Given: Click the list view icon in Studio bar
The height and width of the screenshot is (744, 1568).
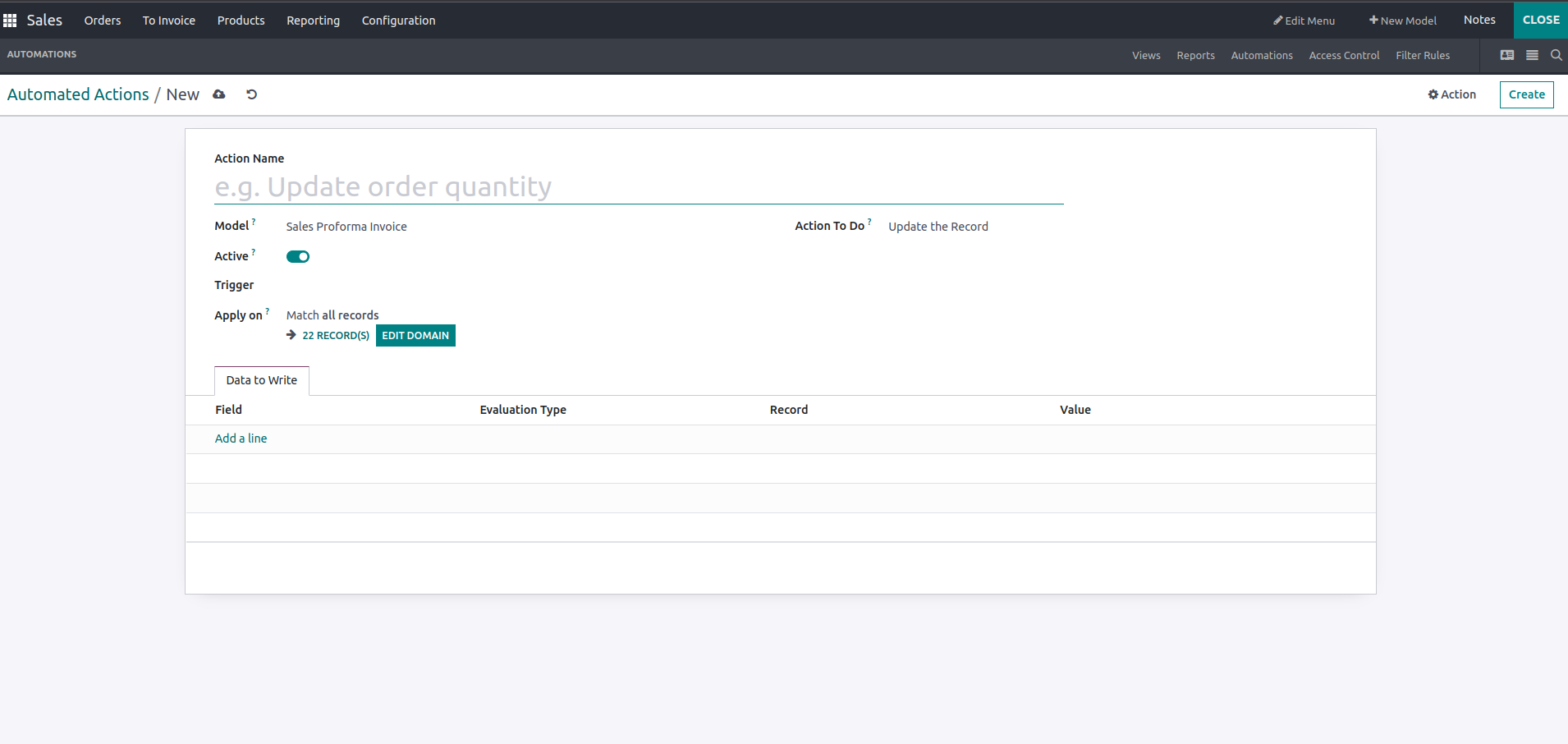Looking at the screenshot, I should point(1532,55).
